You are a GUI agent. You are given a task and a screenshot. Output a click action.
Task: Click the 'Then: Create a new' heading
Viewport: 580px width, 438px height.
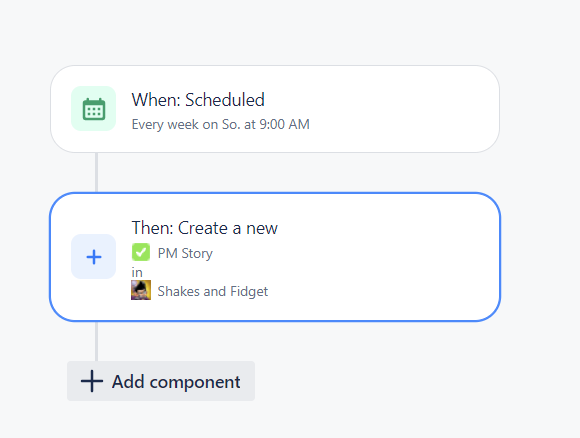(x=205, y=228)
